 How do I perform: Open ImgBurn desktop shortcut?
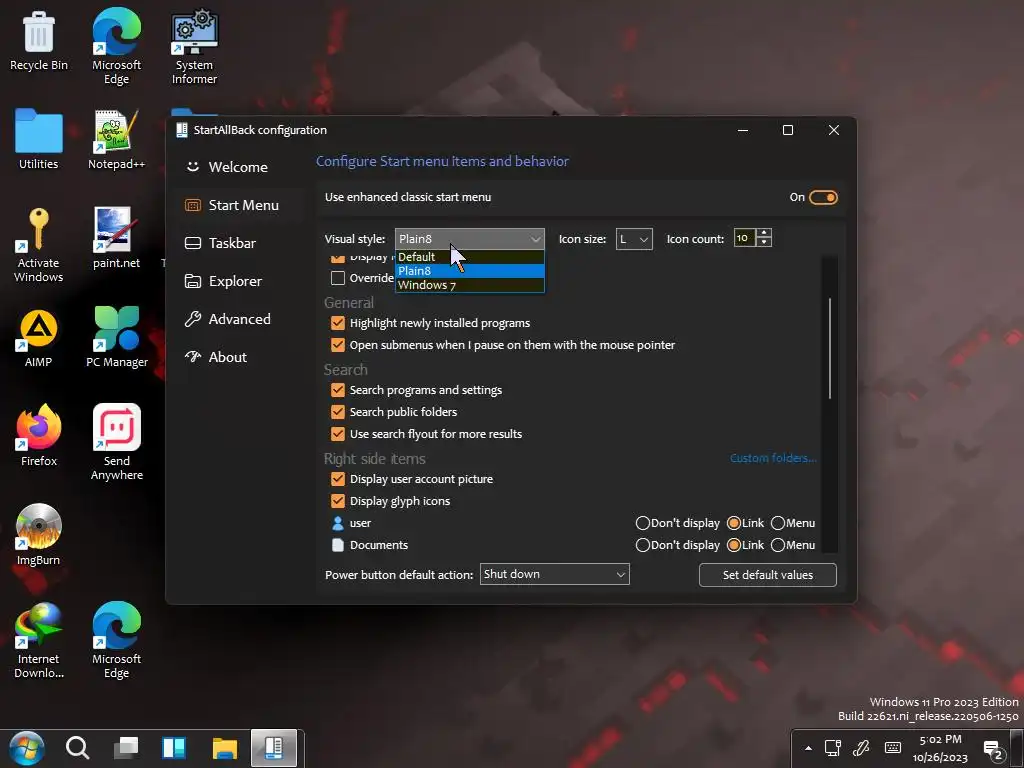click(39, 536)
